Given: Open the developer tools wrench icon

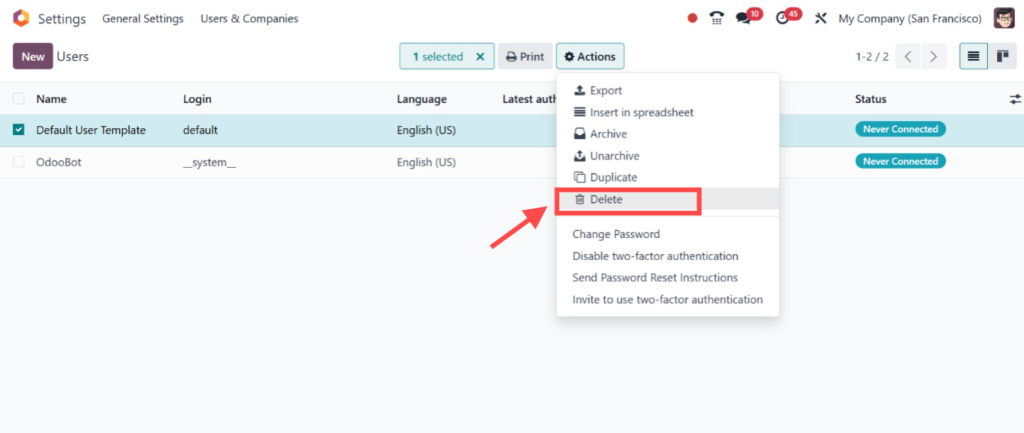Looking at the screenshot, I should coord(820,18).
